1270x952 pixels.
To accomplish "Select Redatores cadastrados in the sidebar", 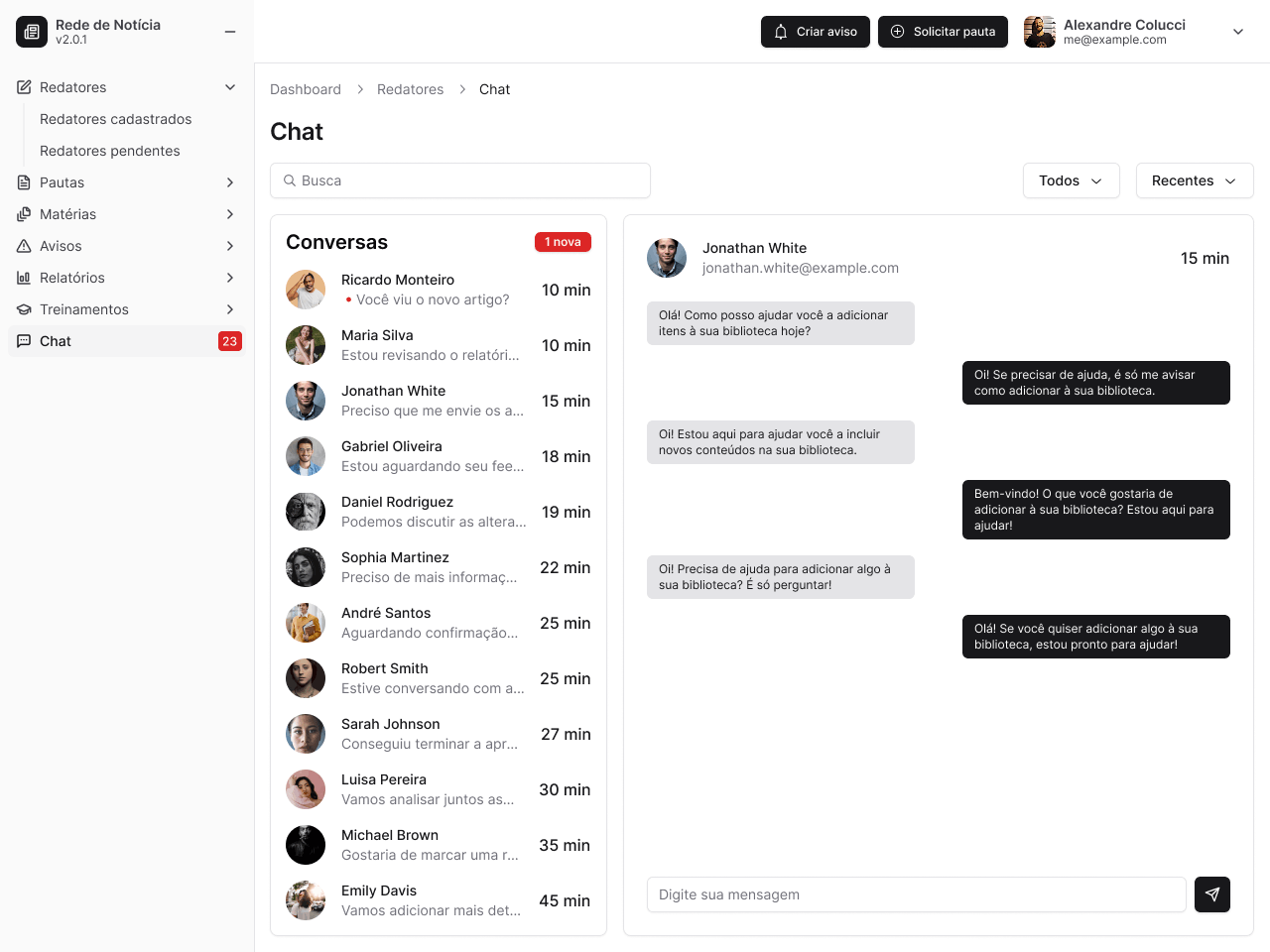I will pos(115,119).
